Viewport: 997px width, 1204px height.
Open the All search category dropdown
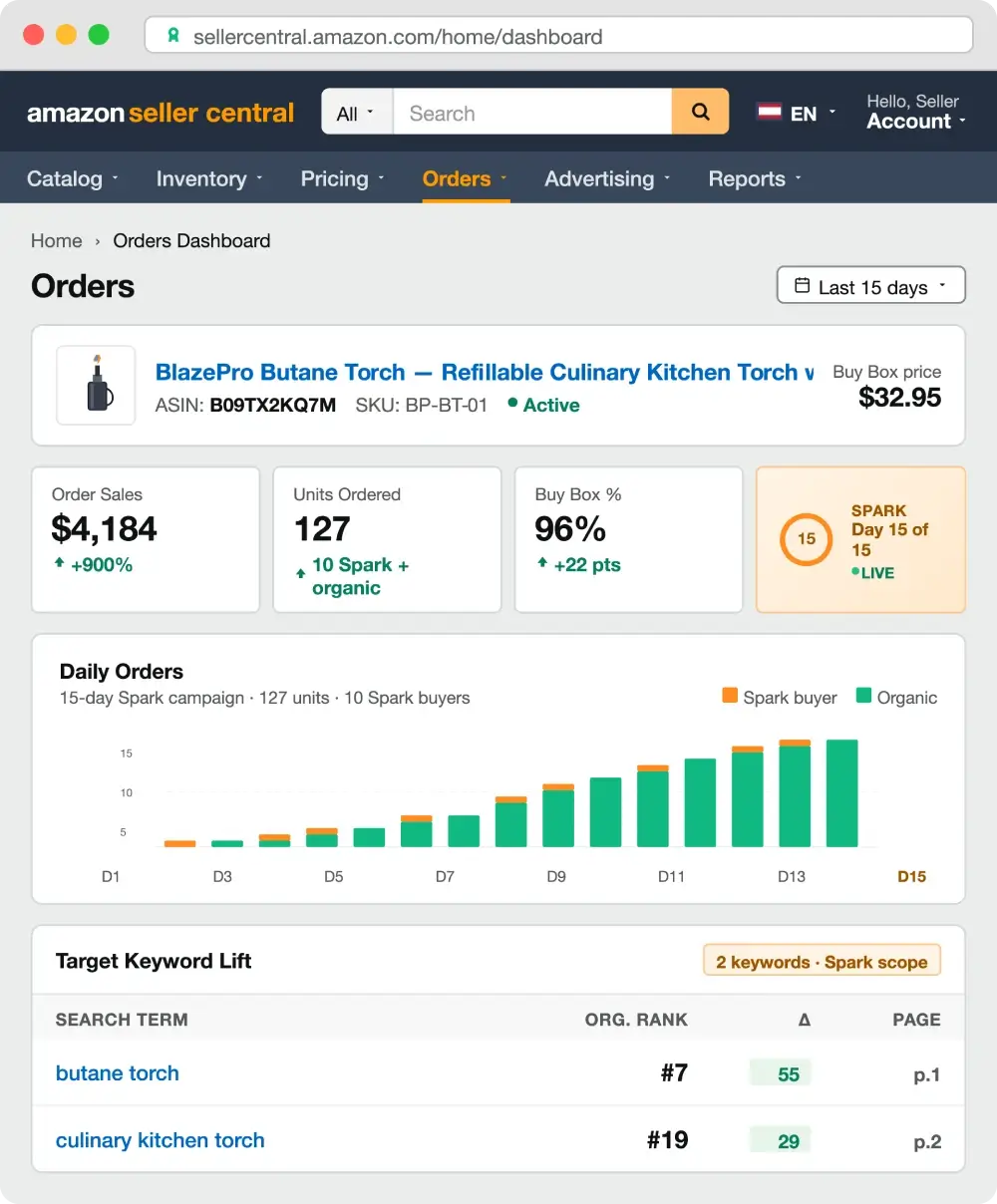point(357,113)
